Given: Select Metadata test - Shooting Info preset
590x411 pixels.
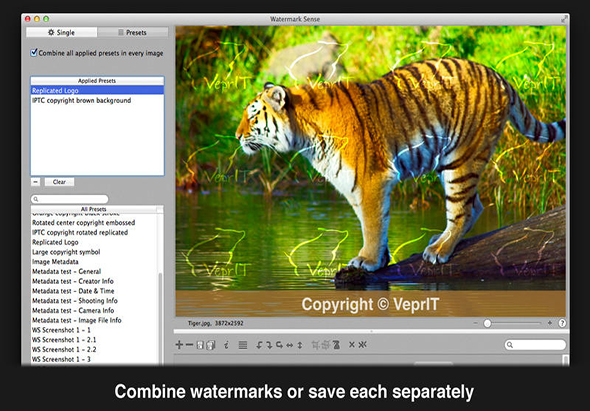Looking at the screenshot, I should 94,301.
